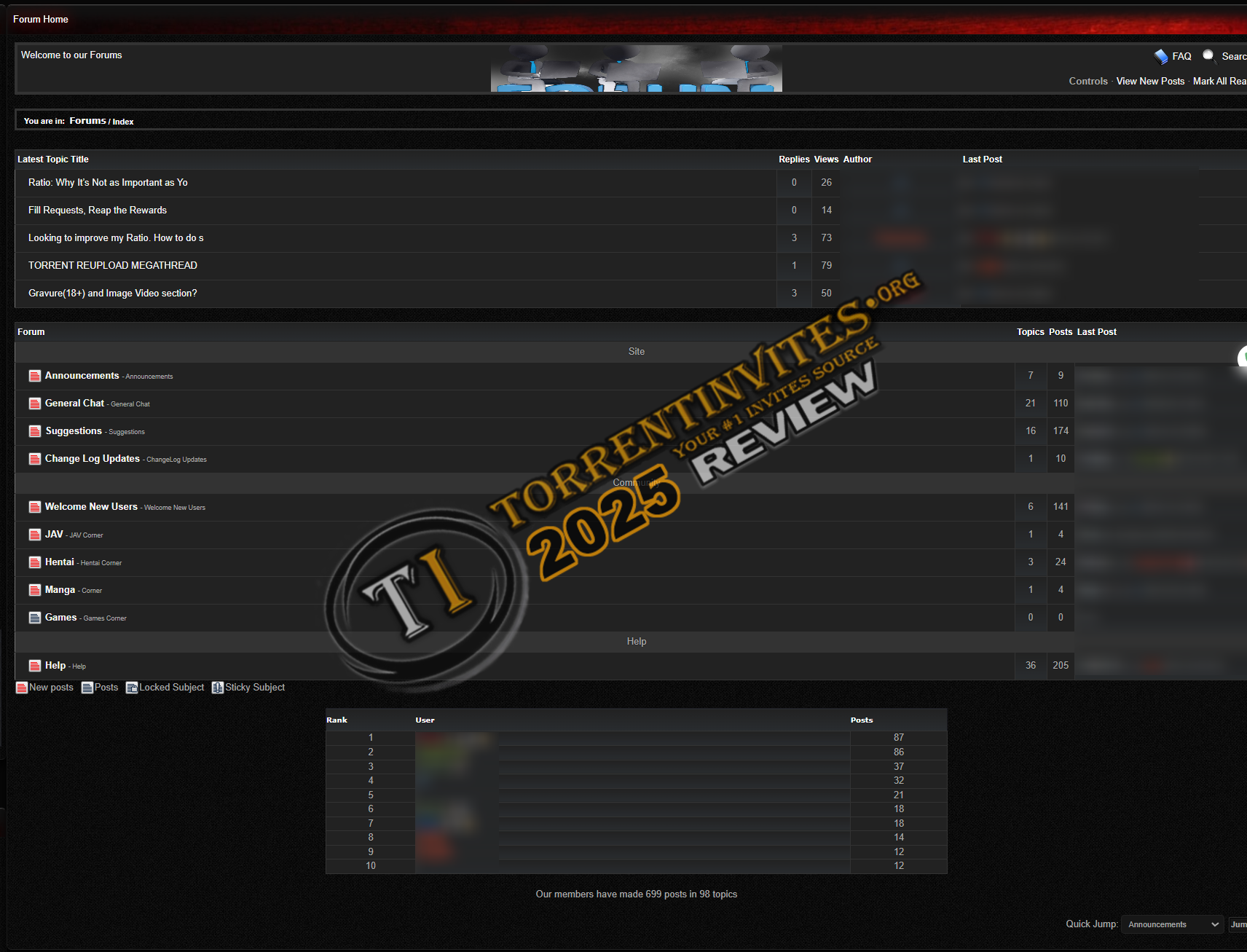
Task: Click the Manga forum icon
Action: point(34,590)
